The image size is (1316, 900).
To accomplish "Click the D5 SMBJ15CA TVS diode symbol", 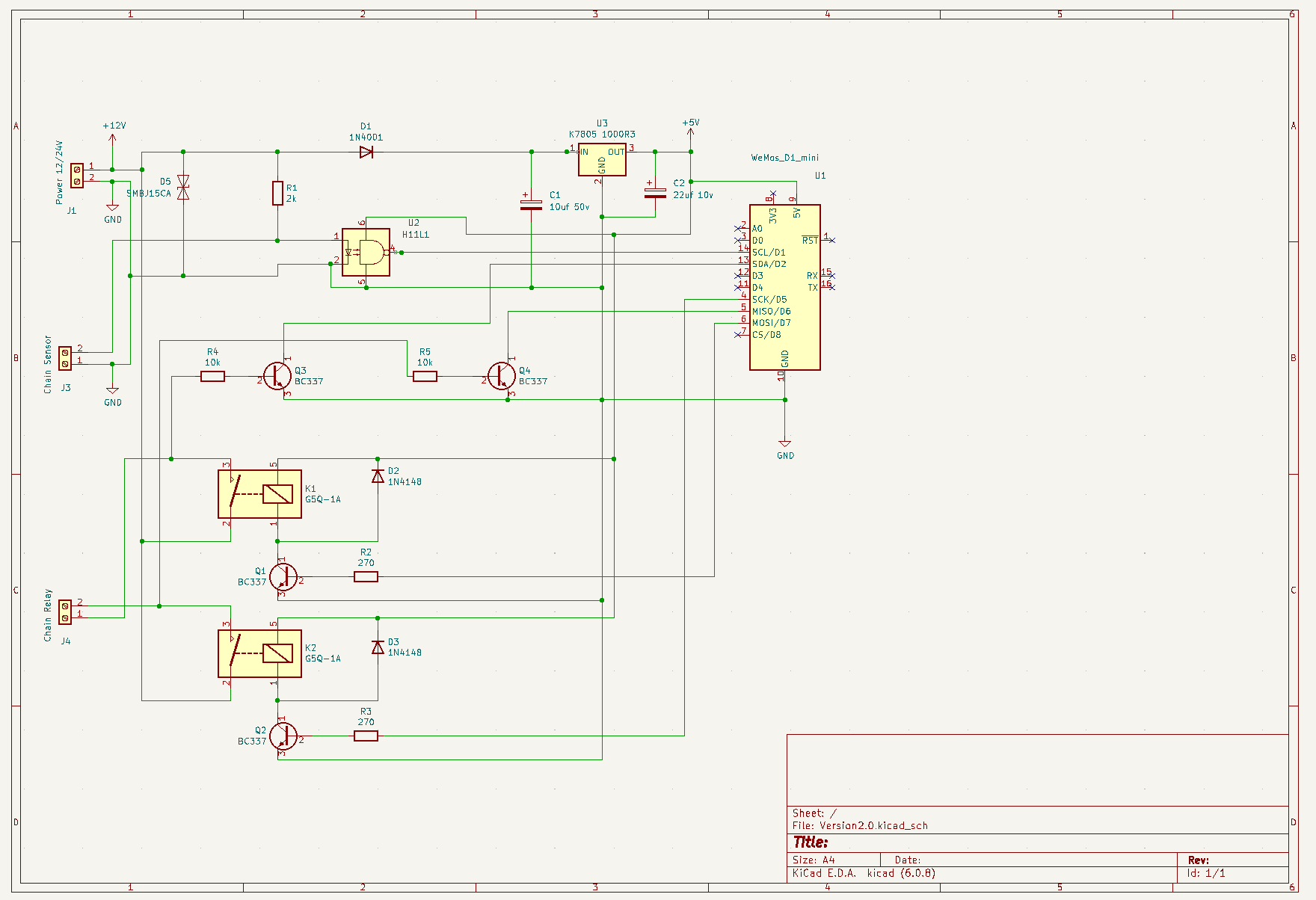I will point(183,188).
